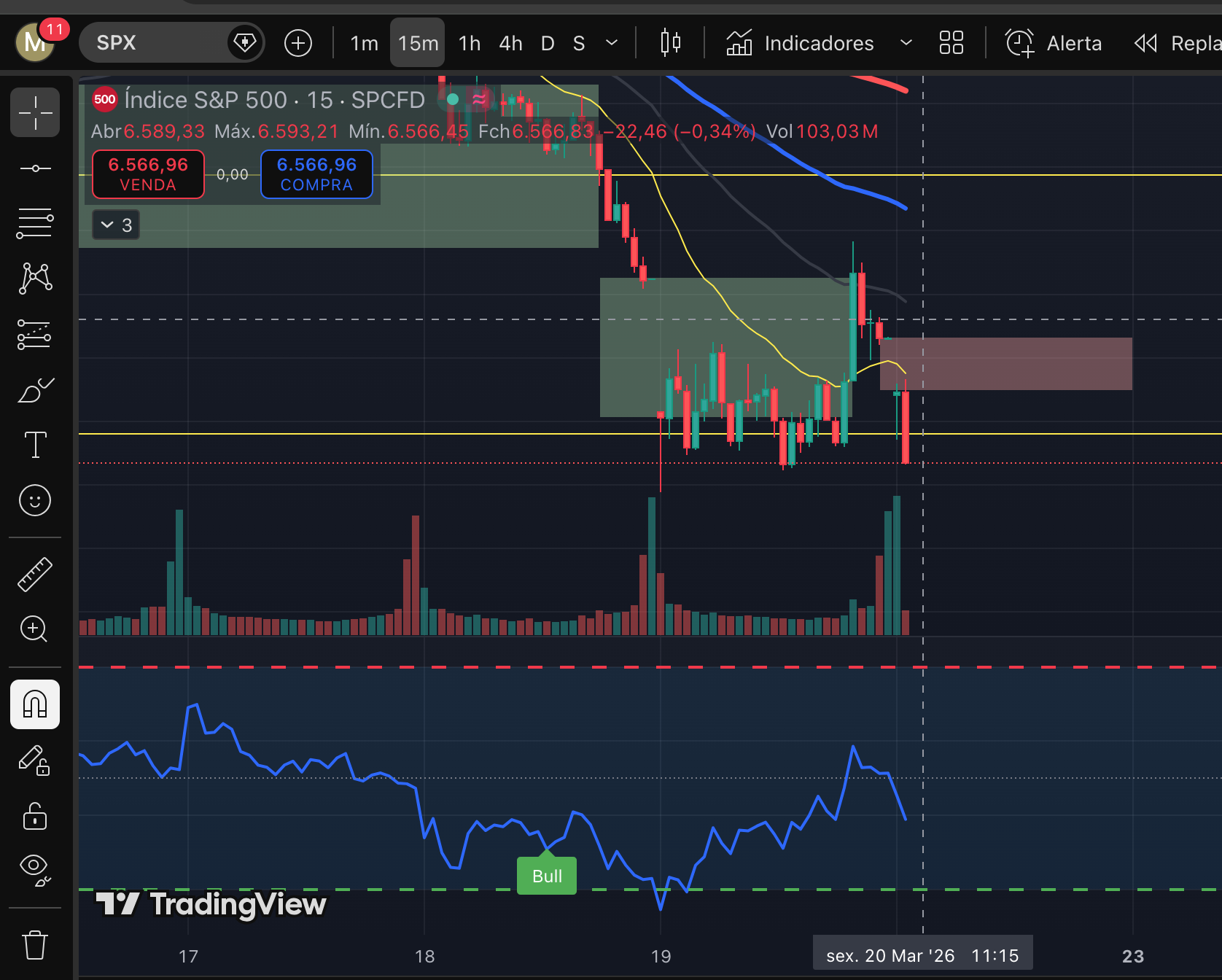Open the emoji icons tool

coord(35,500)
